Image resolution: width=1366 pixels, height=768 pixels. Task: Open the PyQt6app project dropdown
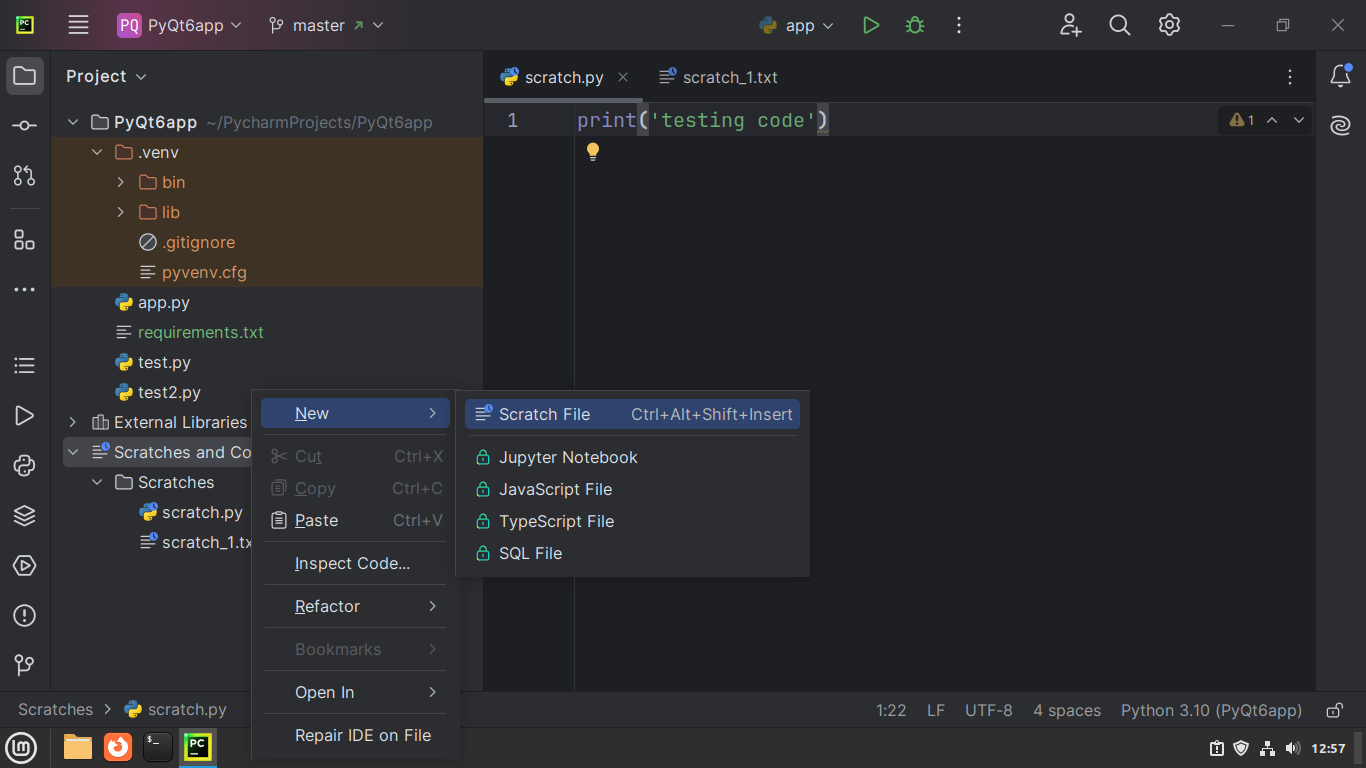tap(180, 25)
